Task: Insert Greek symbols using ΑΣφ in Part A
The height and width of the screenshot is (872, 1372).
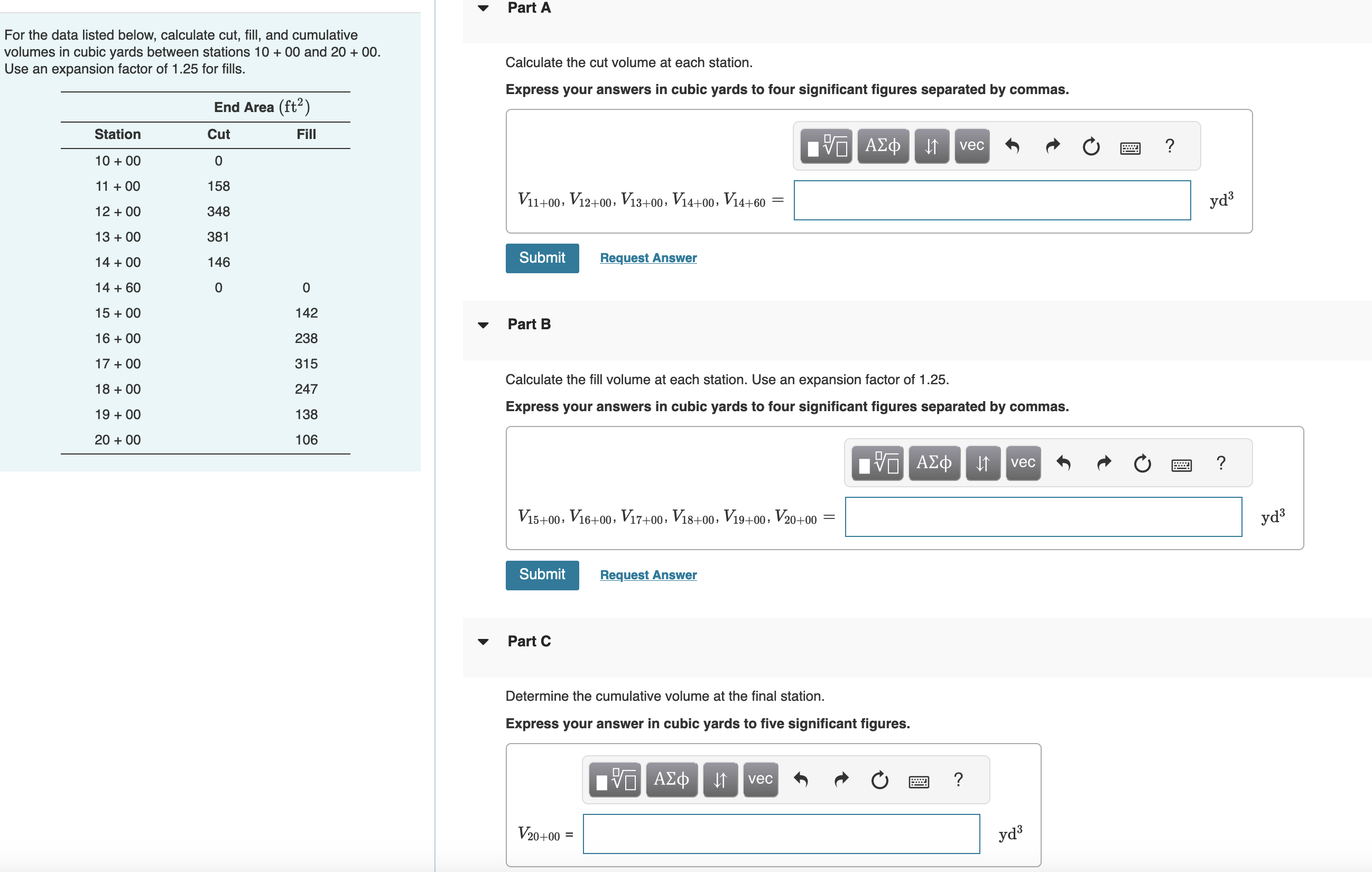Action: click(883, 146)
